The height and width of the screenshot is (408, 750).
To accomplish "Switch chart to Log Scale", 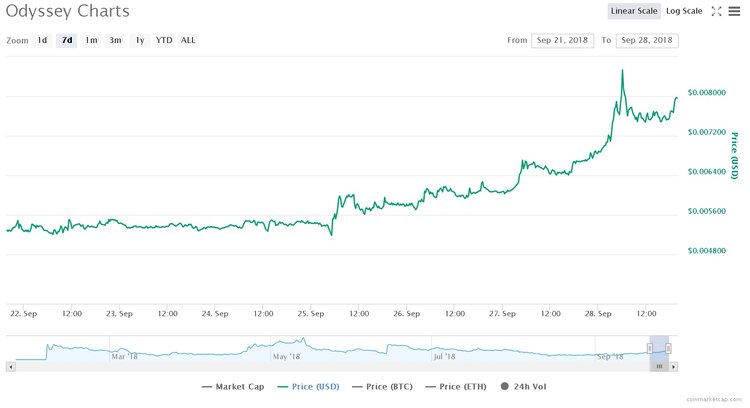I will (x=684, y=11).
